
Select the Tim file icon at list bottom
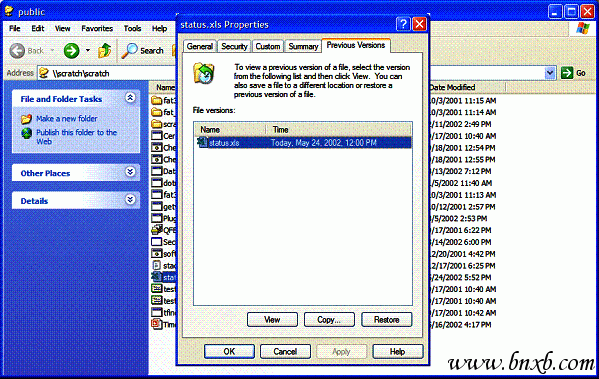click(157, 324)
